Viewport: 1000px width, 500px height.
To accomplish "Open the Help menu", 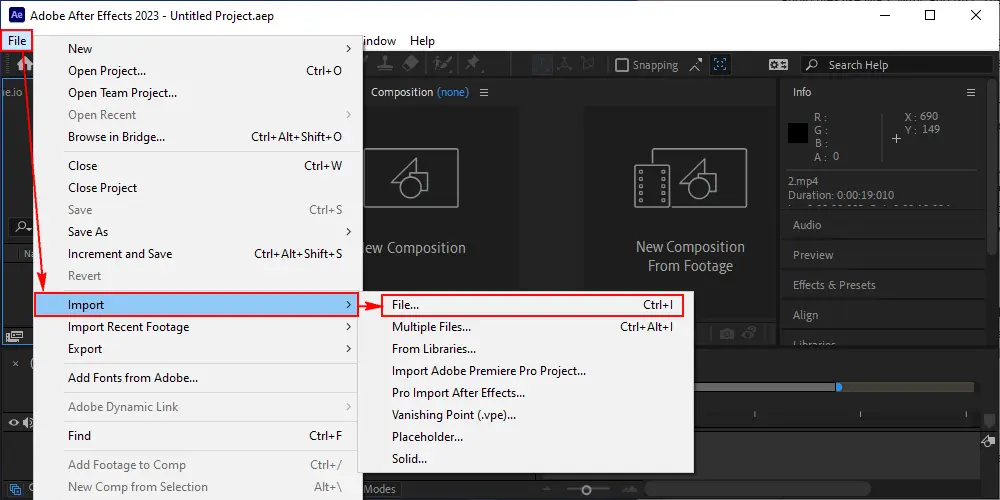I will [422, 41].
